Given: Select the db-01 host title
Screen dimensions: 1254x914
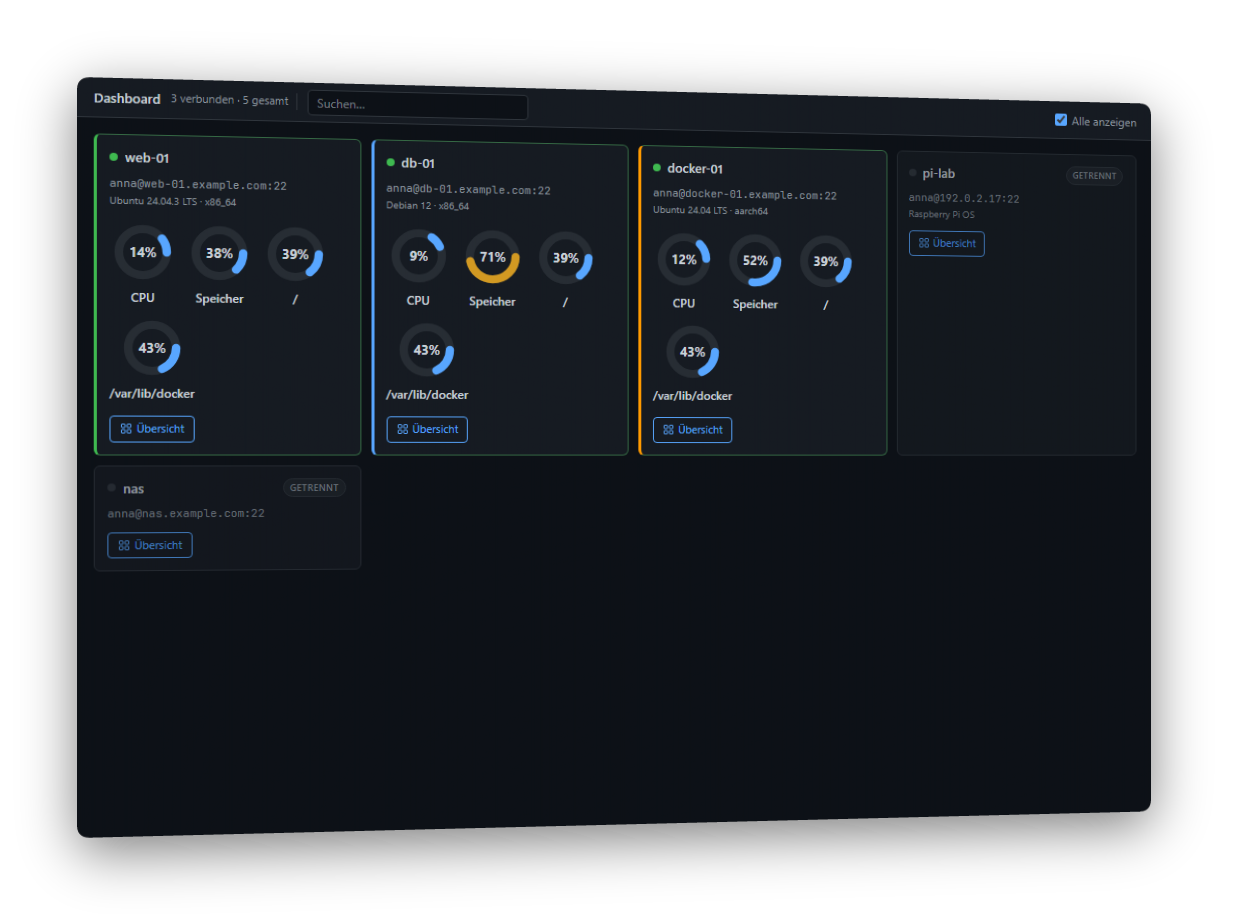Looking at the screenshot, I should click(x=418, y=163).
